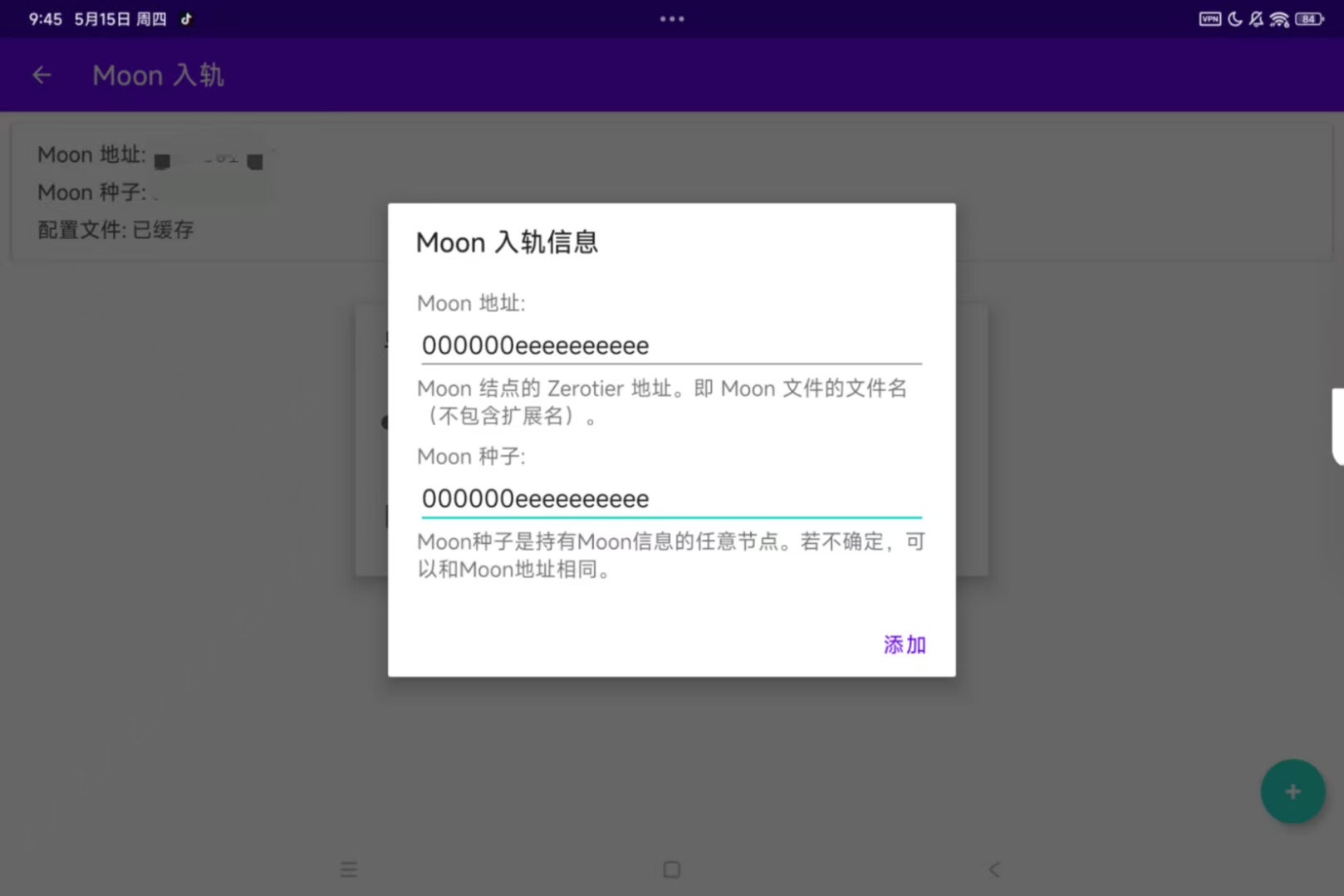Viewport: 1344px width, 896px height.
Task: Go back with the arrow icon
Action: click(x=42, y=76)
